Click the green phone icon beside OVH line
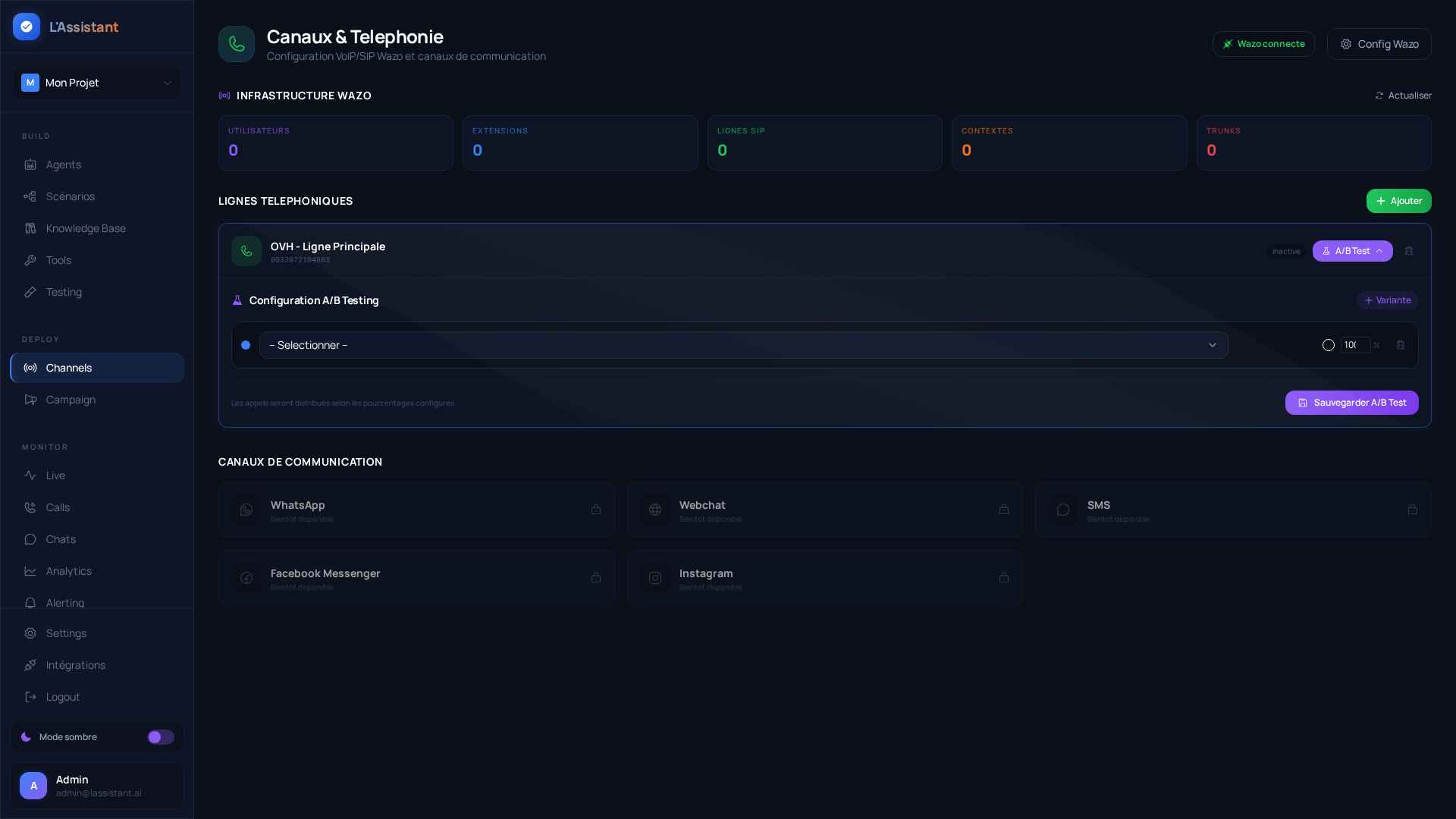Screen dimensions: 1456x819 tap(246, 251)
